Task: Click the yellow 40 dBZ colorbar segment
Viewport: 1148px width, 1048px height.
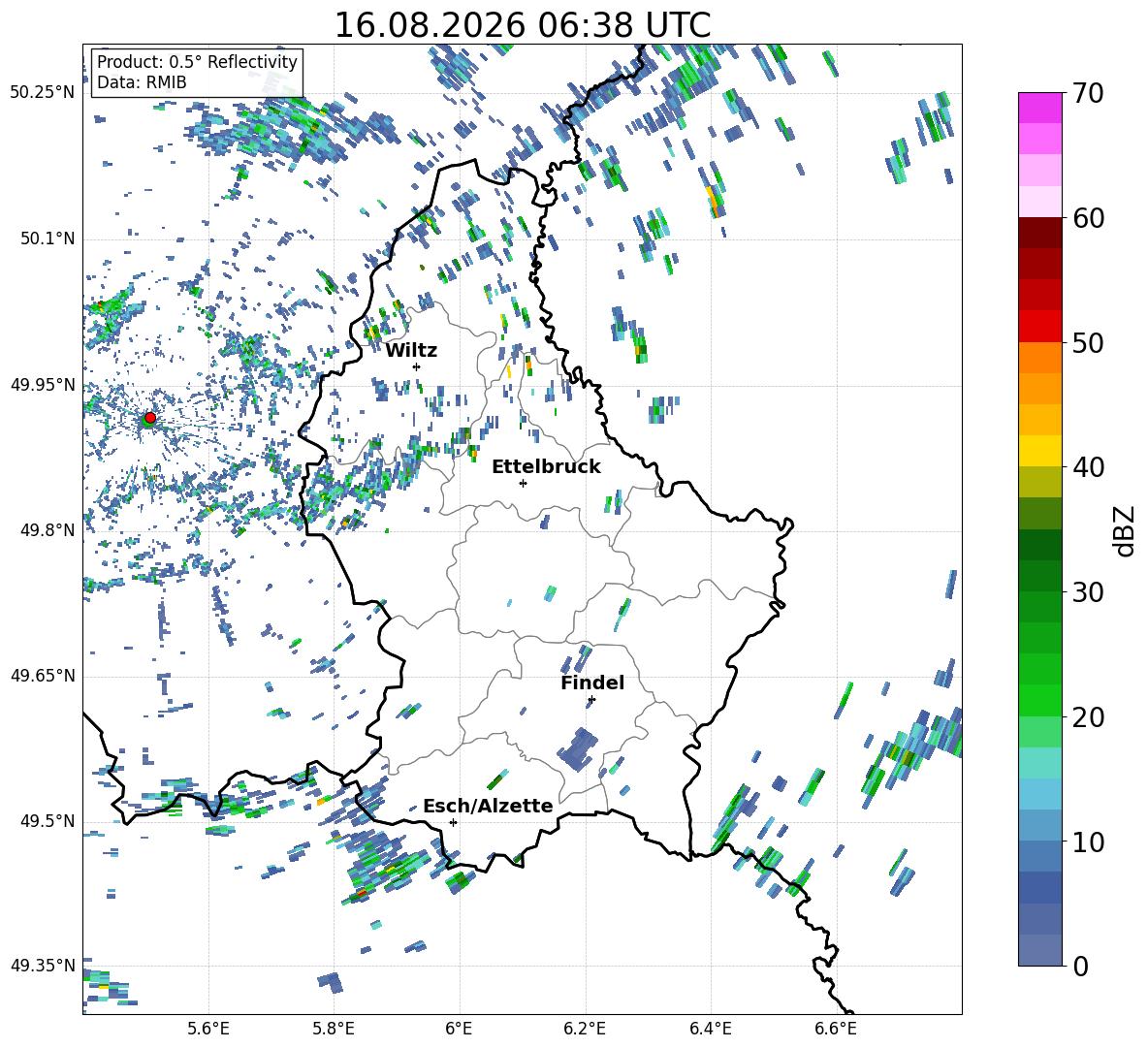Action: [1039, 451]
